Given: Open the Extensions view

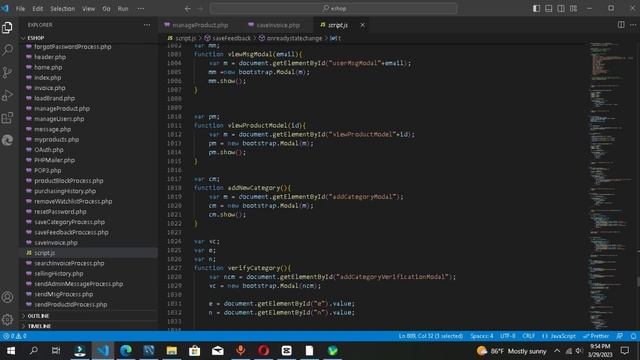Looking at the screenshot, I should (7, 118).
